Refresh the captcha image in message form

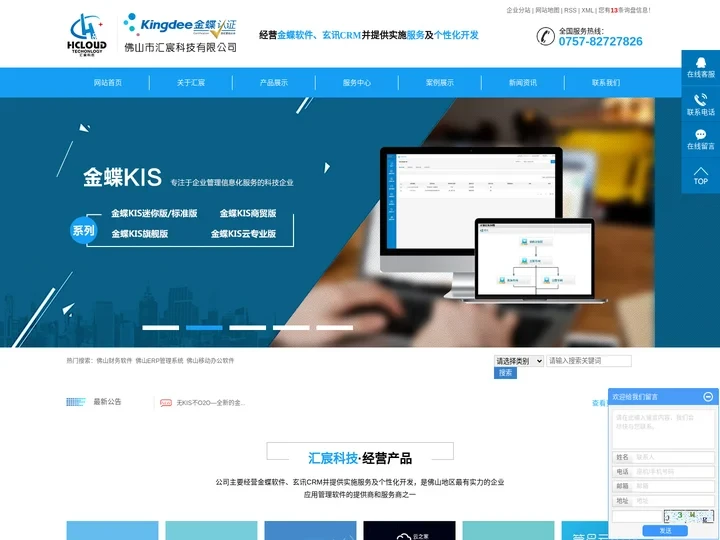(688, 516)
